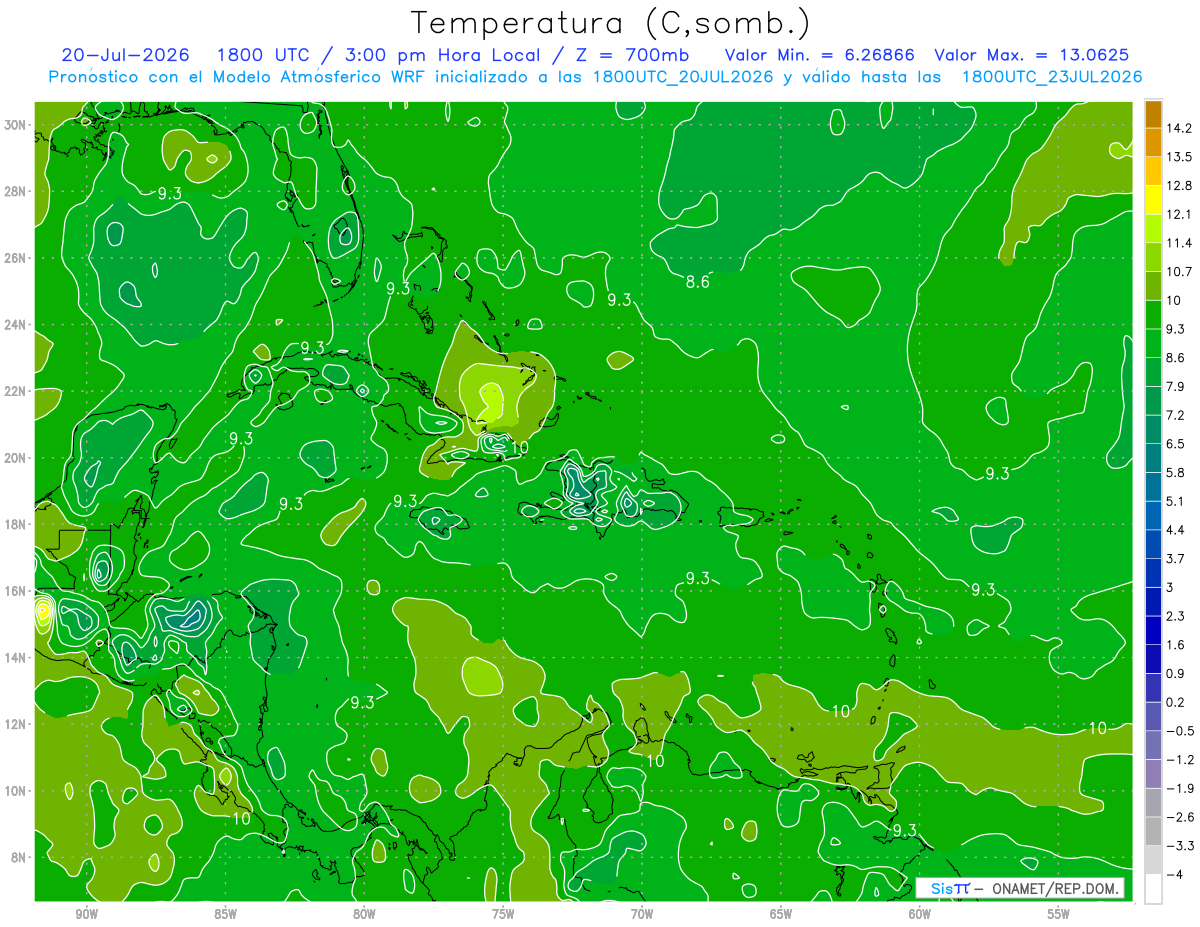This screenshot has height=927, width=1200.
Task: Pick the yellow color bar segment between 12.1 and 12.8
Action: click(1153, 200)
